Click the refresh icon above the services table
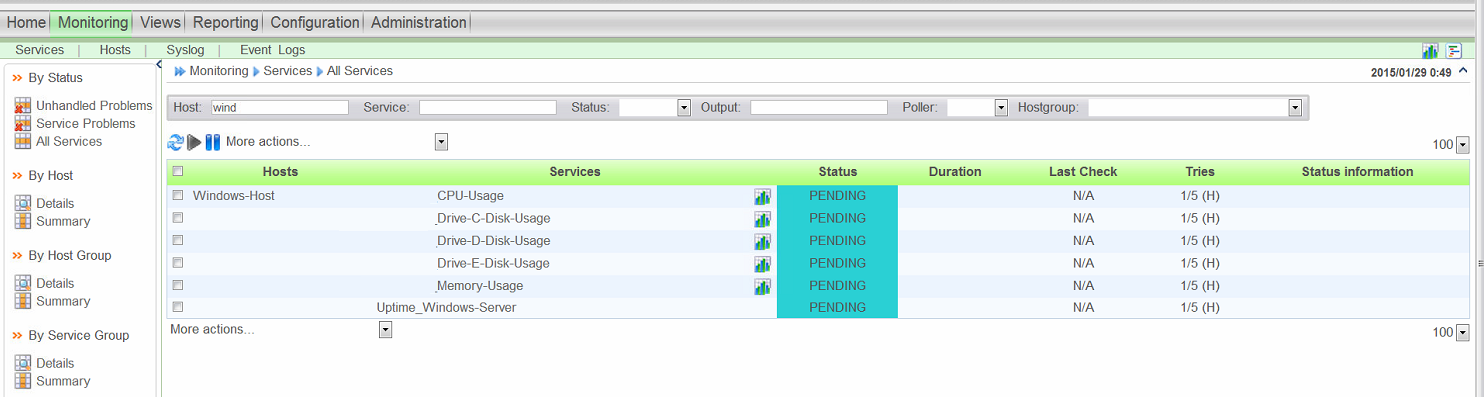The image size is (1484, 397). click(176, 142)
